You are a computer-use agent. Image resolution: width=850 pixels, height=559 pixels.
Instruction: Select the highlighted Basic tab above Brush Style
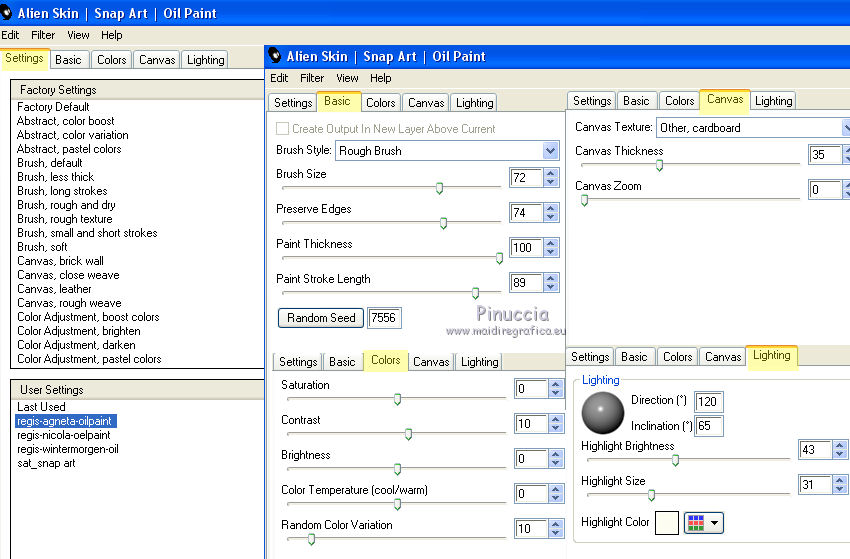click(337, 101)
